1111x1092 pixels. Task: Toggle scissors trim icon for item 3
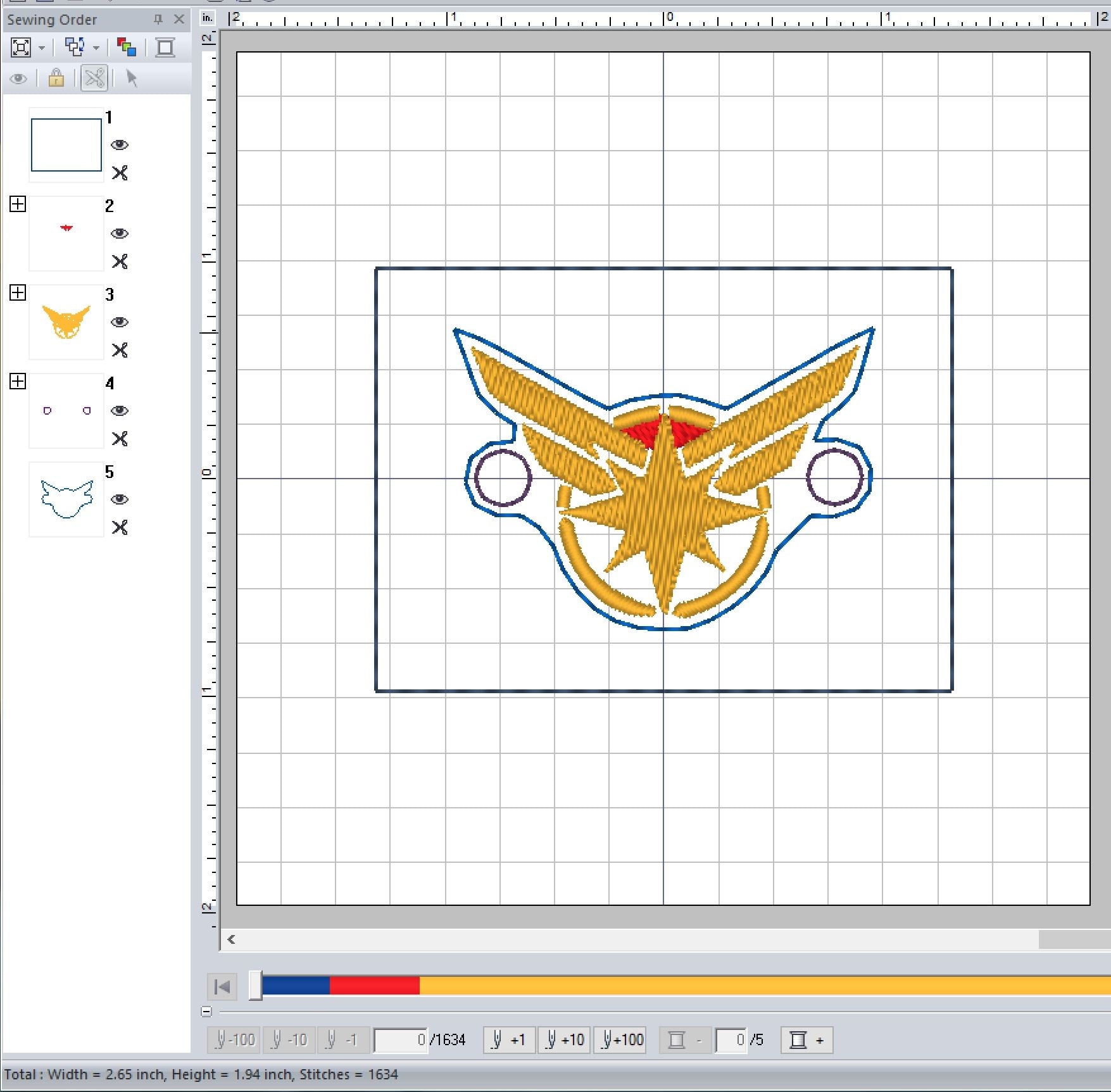[120, 350]
